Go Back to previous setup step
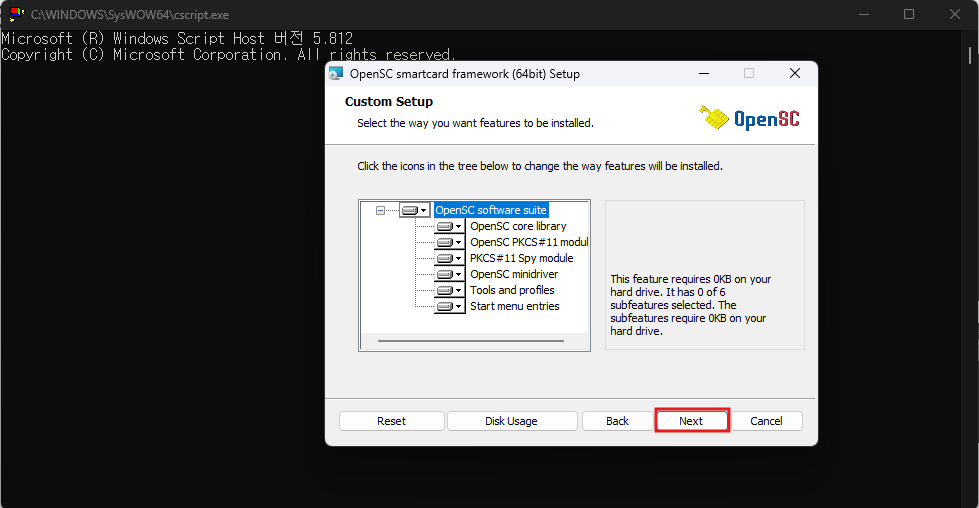979x508 pixels. pyautogui.click(x=617, y=421)
